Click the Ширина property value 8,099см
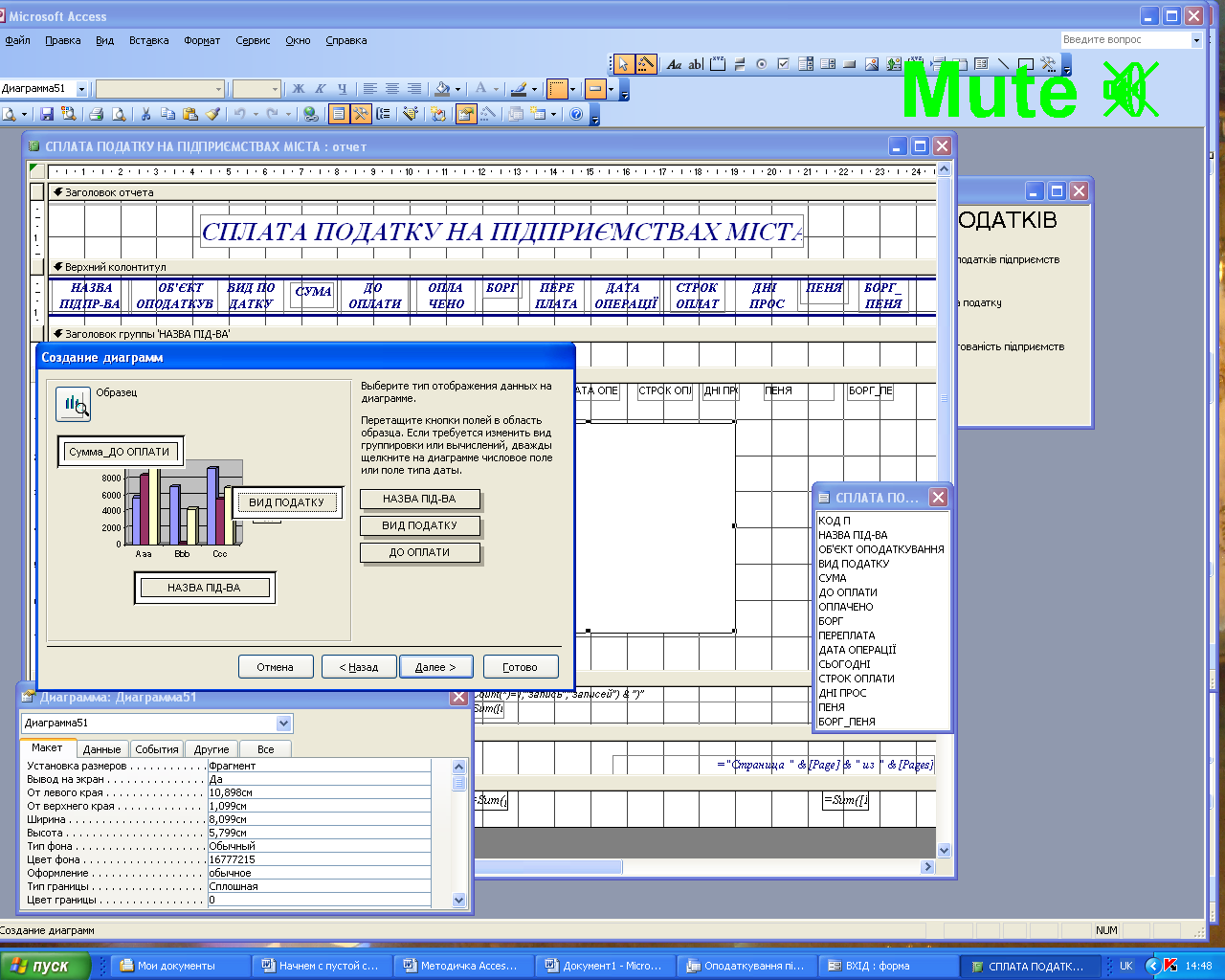Screen dimensions: 1225x980 [x=319, y=819]
